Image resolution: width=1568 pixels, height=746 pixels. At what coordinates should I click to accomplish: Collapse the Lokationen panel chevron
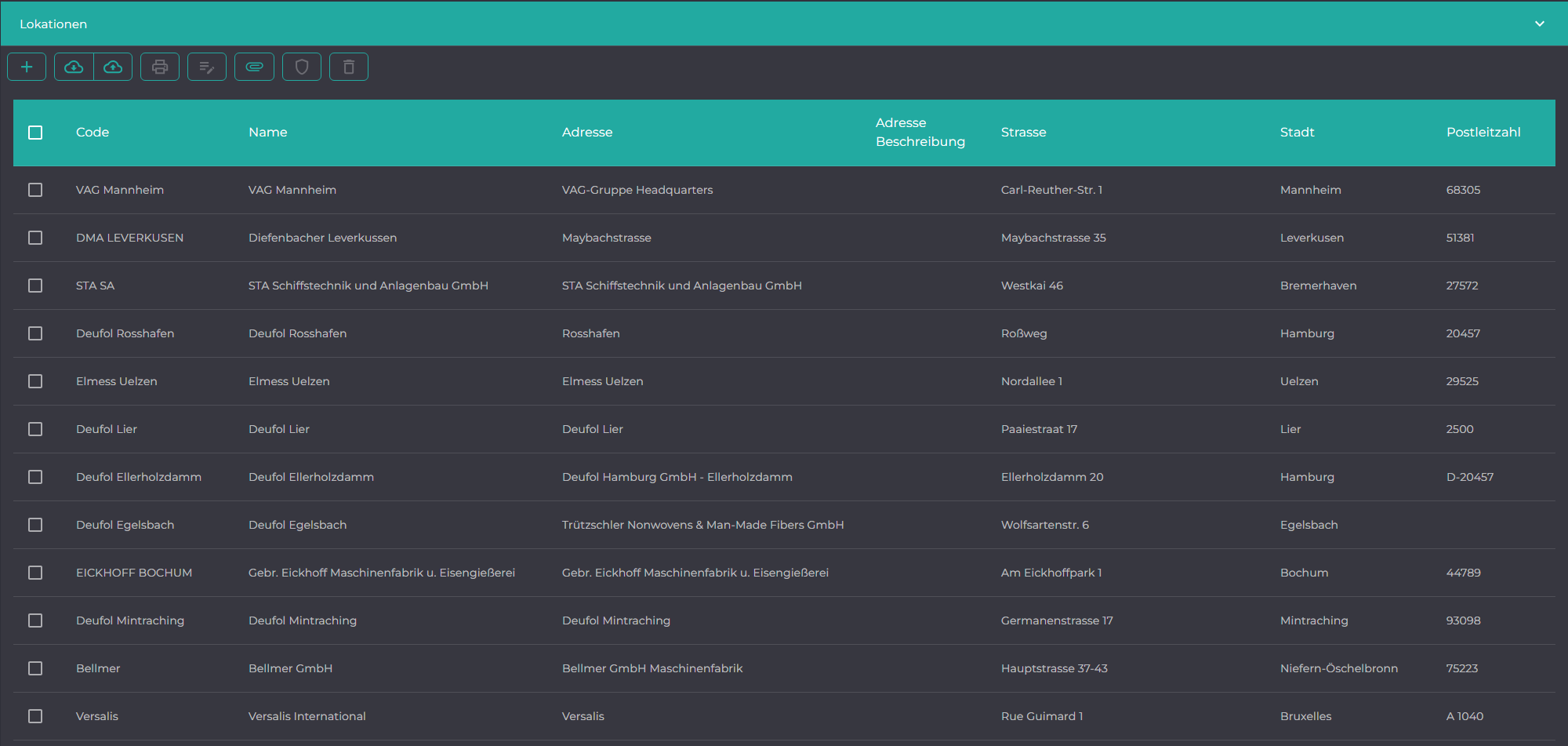click(1540, 24)
